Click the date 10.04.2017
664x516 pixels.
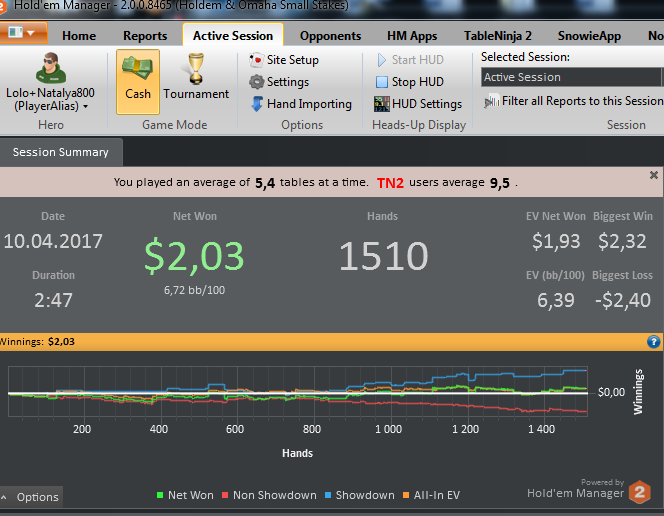click(53, 241)
